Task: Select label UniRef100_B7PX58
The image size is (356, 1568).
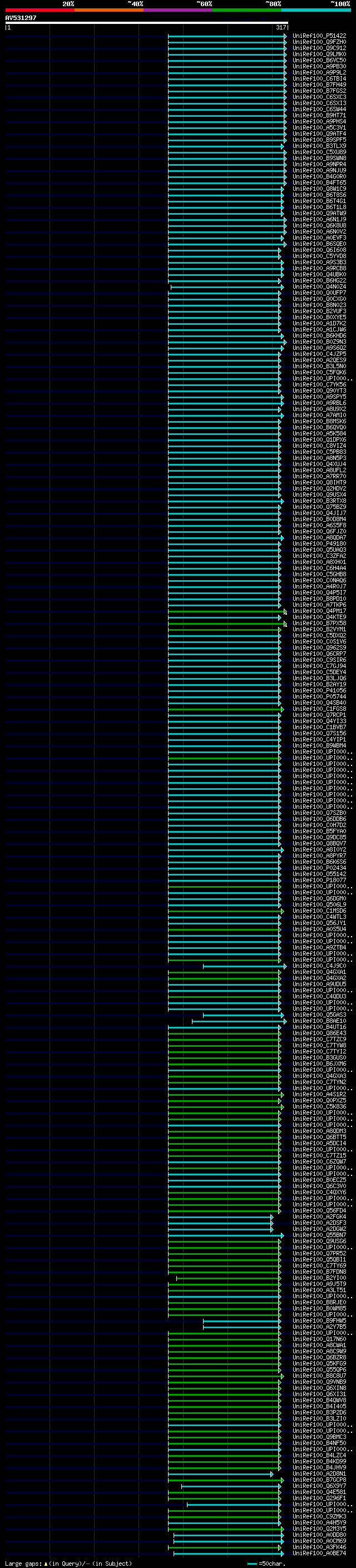Action: click(x=319, y=624)
